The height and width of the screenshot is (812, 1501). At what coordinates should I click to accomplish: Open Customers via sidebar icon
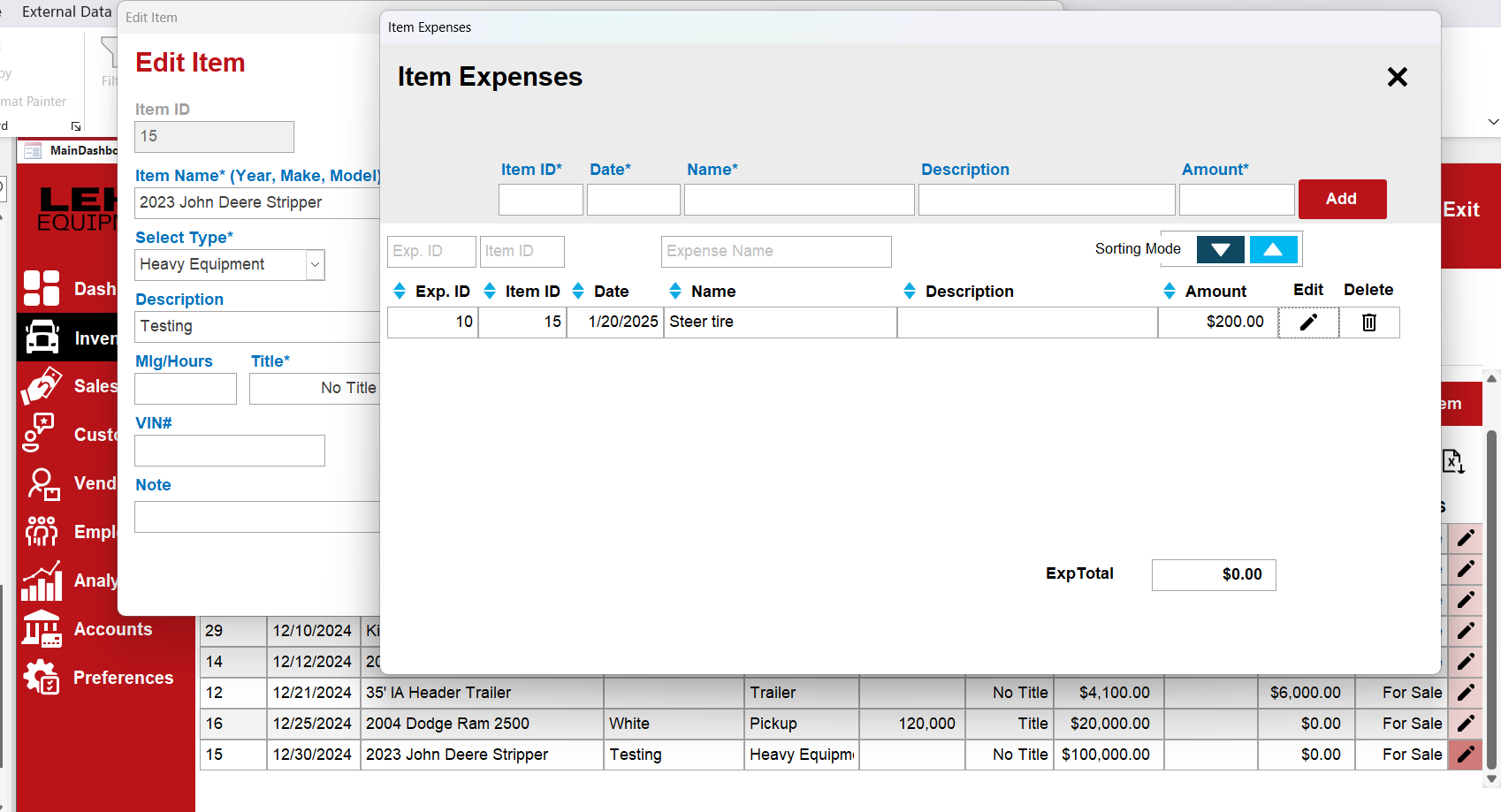(x=39, y=433)
